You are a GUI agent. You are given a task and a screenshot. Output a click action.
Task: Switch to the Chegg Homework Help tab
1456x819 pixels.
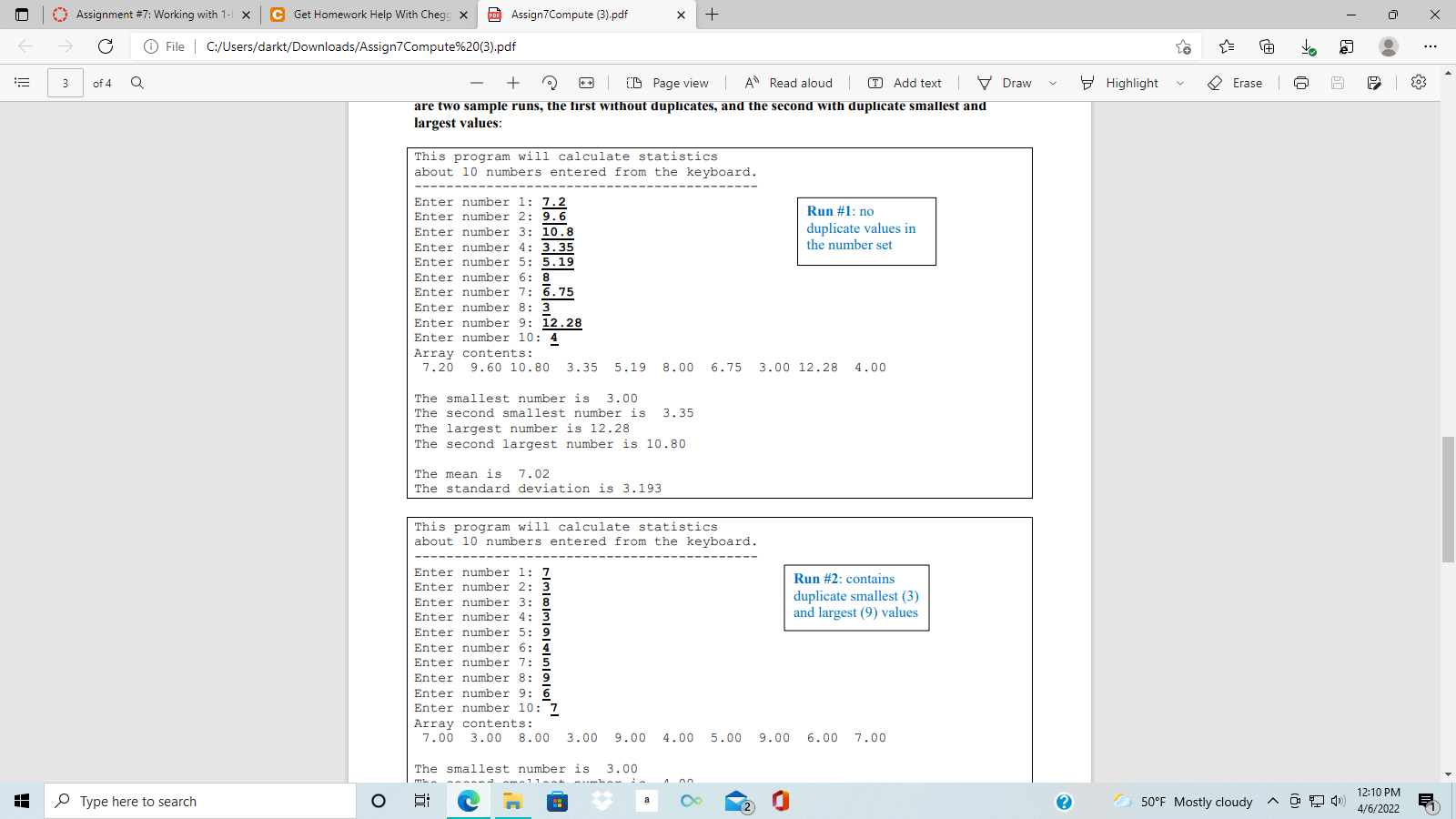[369, 15]
